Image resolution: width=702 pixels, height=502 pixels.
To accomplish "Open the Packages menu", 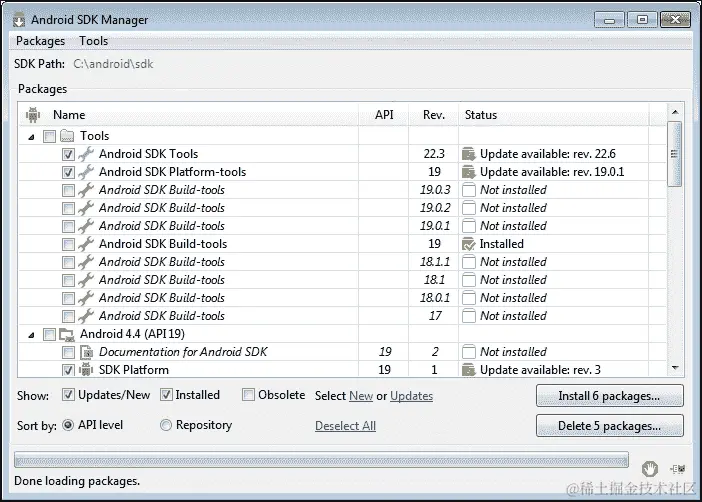I will [x=40, y=41].
